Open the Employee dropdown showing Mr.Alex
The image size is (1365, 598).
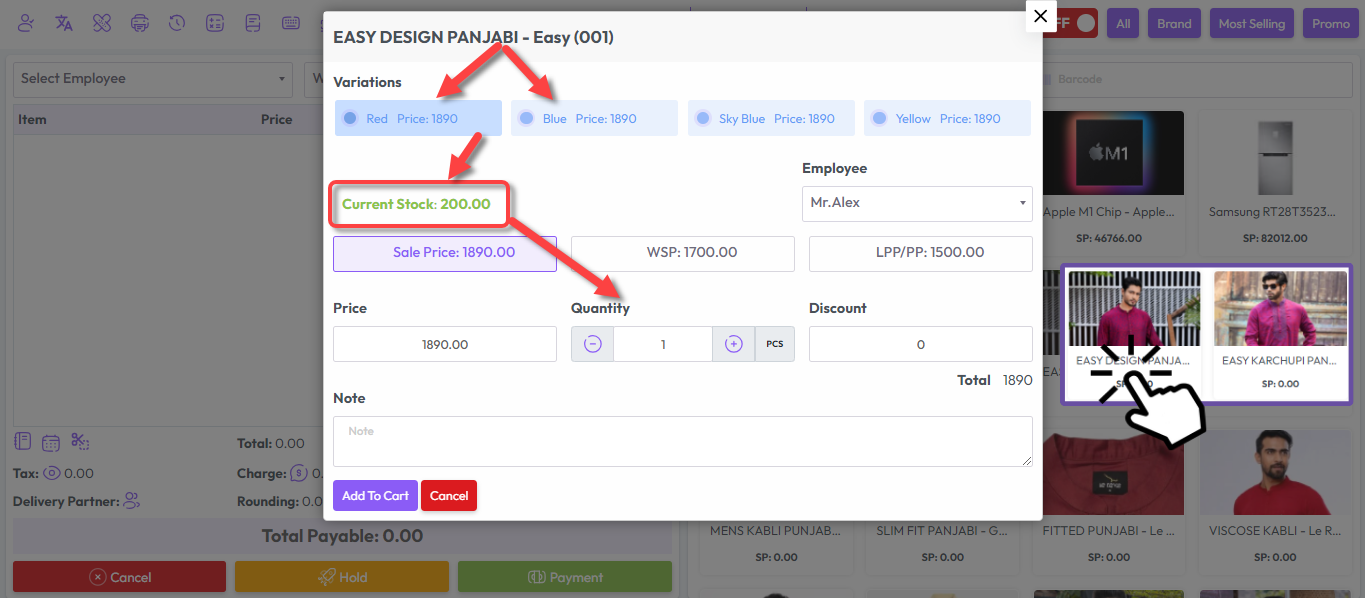coord(916,204)
